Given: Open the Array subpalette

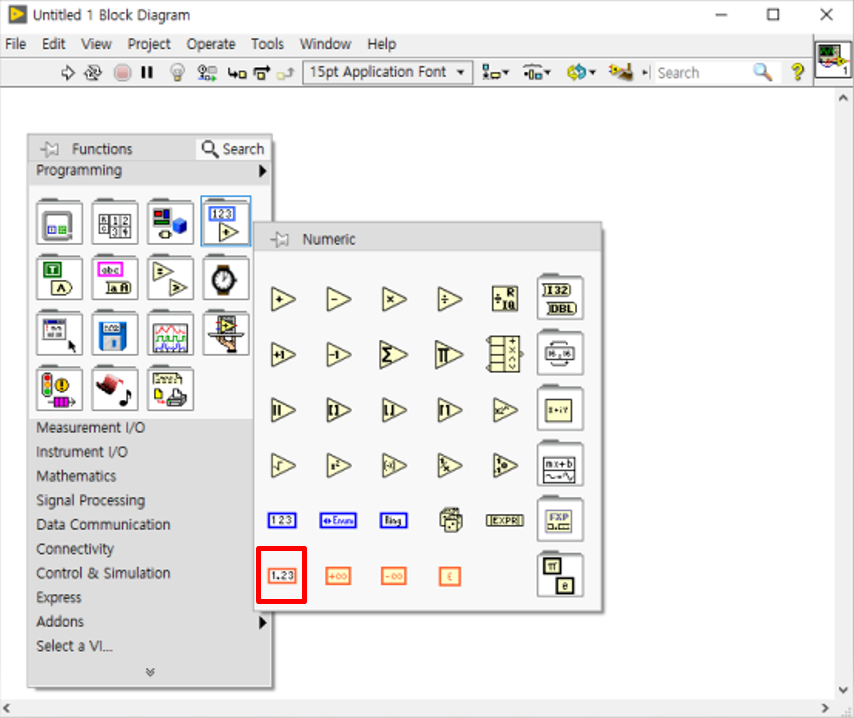Looking at the screenshot, I should 115,222.
